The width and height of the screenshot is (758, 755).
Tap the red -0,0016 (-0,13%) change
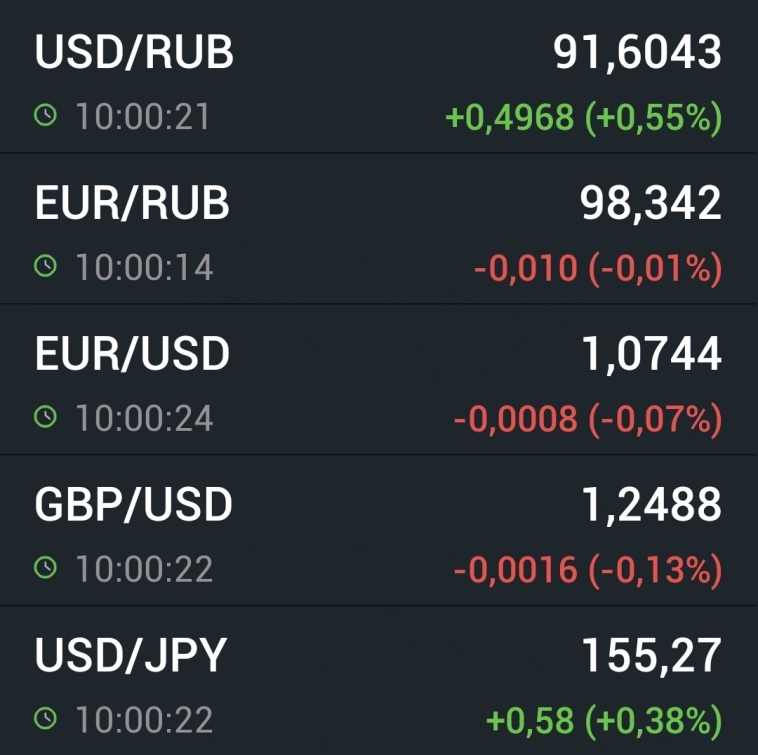coord(587,570)
